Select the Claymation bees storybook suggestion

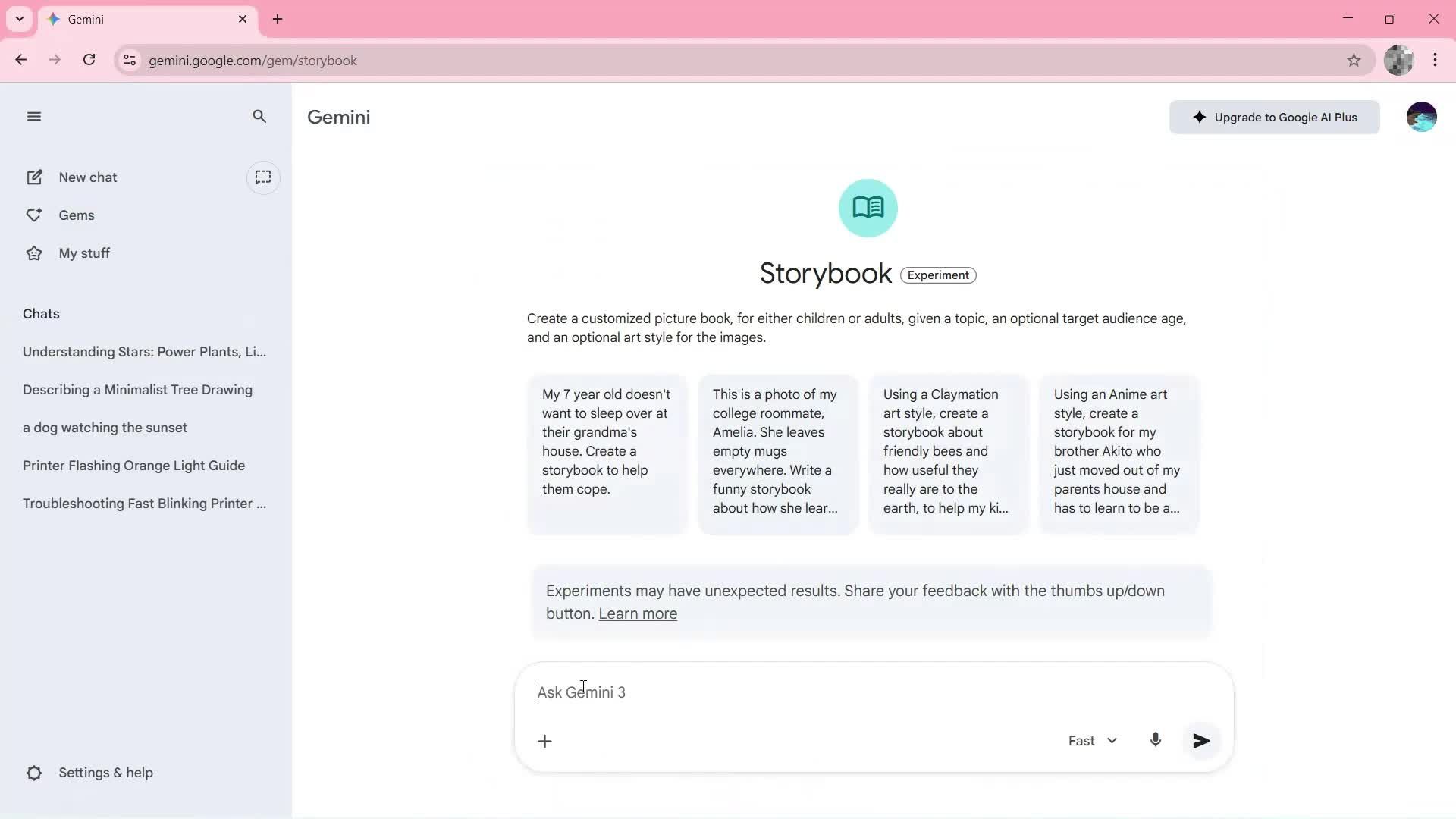click(x=947, y=451)
